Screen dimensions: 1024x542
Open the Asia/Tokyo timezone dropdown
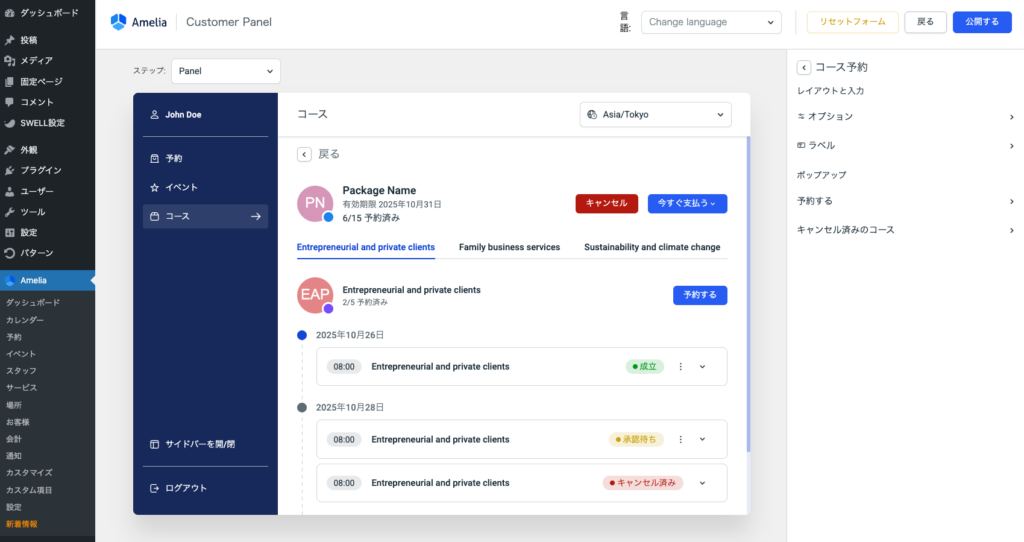click(x=655, y=115)
